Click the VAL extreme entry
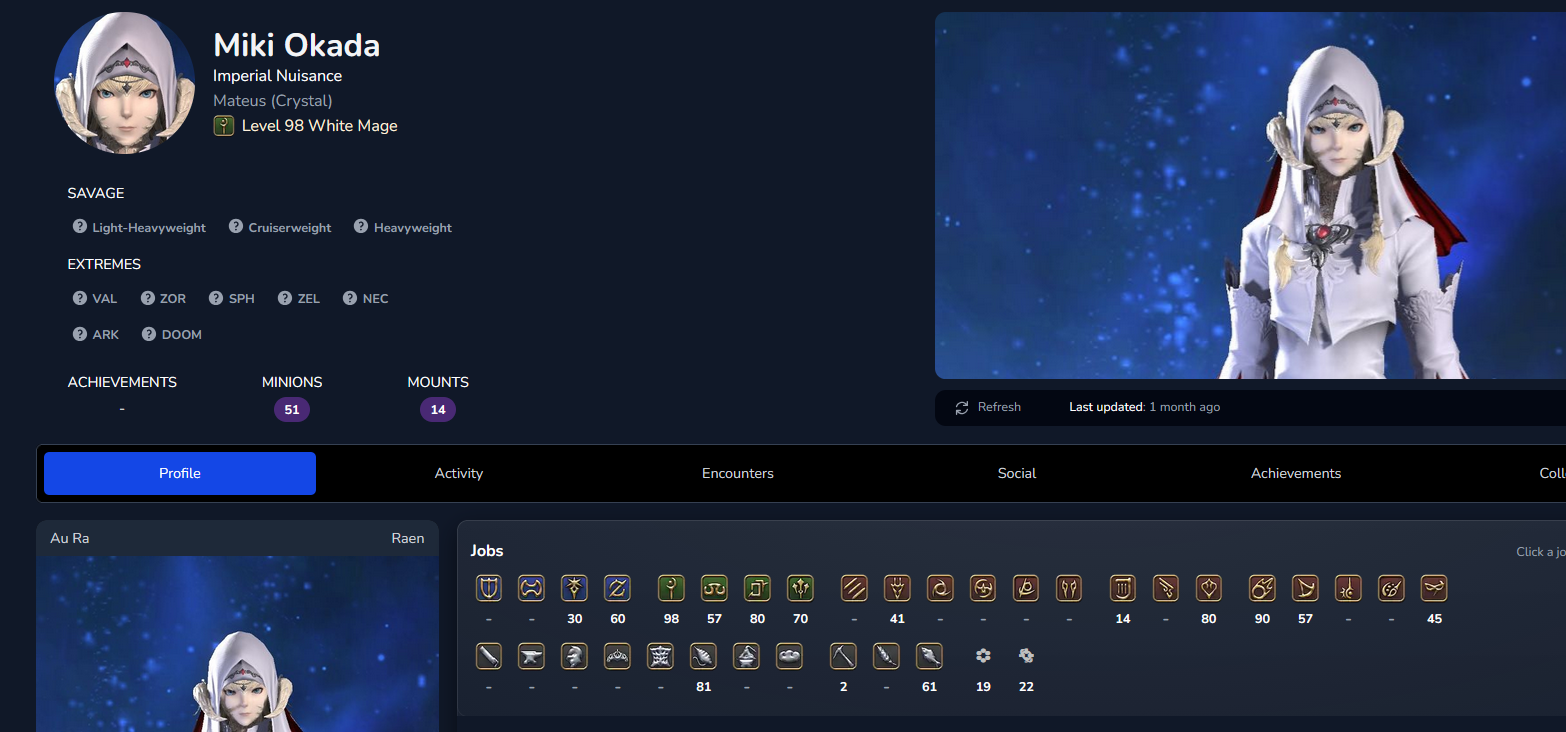Image resolution: width=1566 pixels, height=732 pixels. click(x=95, y=298)
